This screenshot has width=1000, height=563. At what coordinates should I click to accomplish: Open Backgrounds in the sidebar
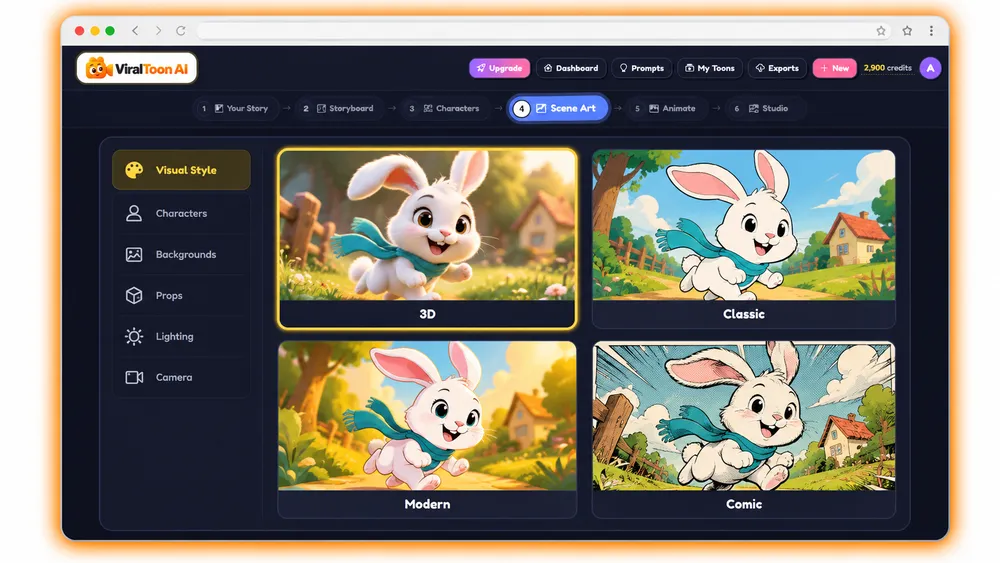181,254
